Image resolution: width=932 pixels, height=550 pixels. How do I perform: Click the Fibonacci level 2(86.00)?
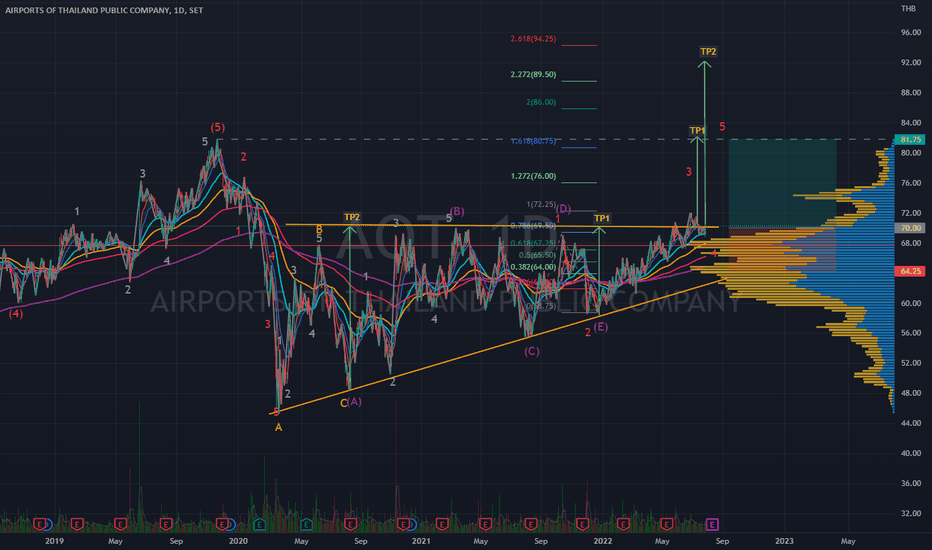(541, 102)
